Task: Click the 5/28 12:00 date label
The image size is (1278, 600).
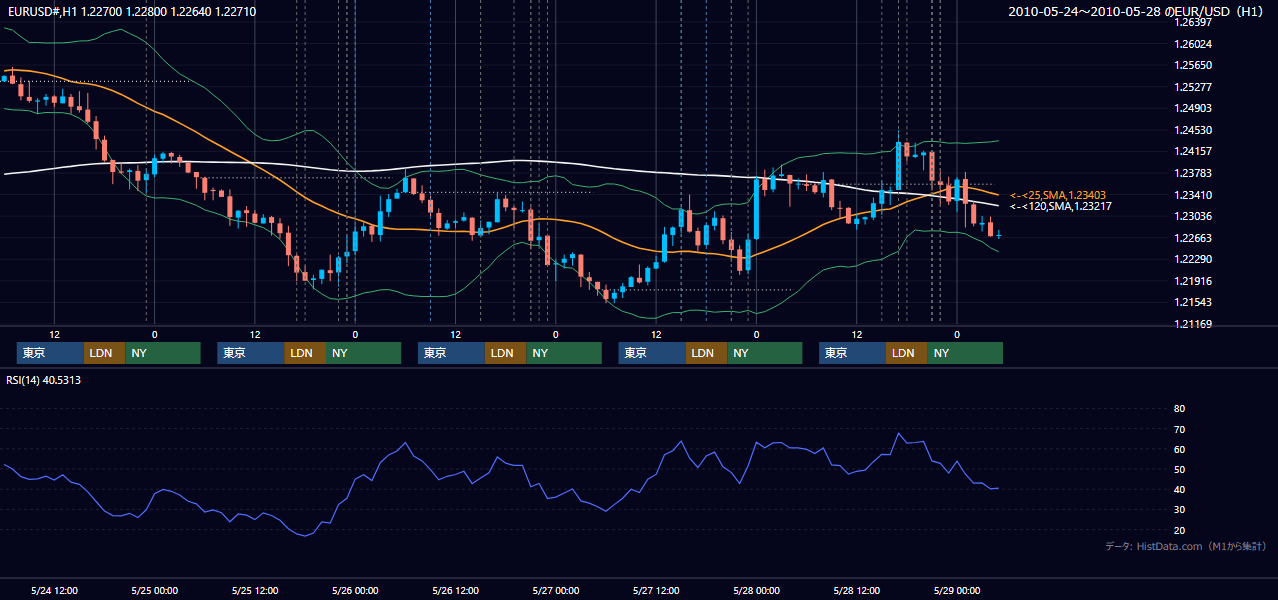Action: tap(856, 591)
